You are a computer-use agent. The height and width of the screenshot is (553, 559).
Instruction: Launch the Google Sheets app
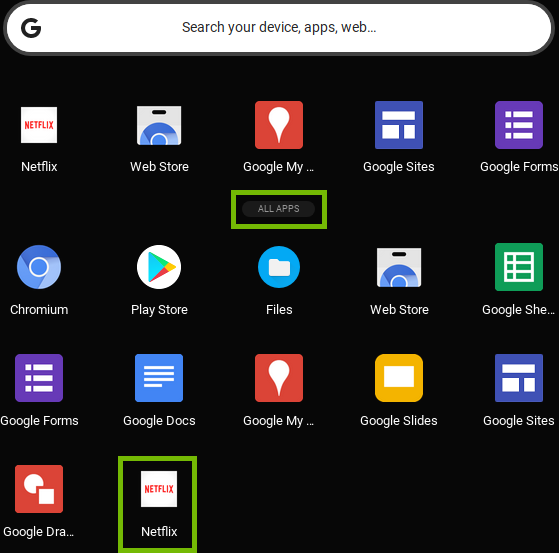click(x=519, y=267)
